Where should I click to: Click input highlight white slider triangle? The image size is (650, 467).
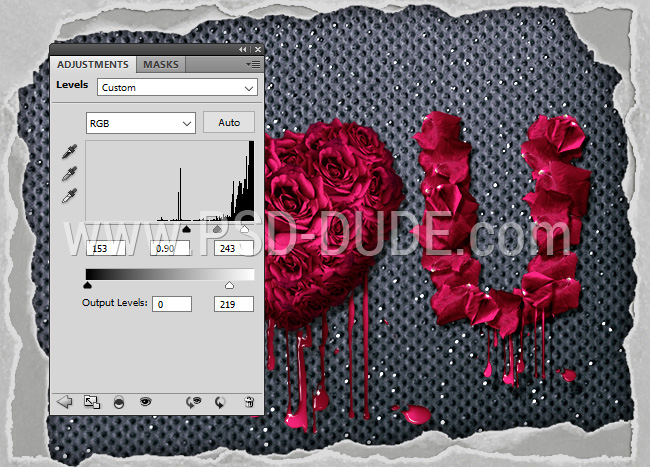coord(245,229)
